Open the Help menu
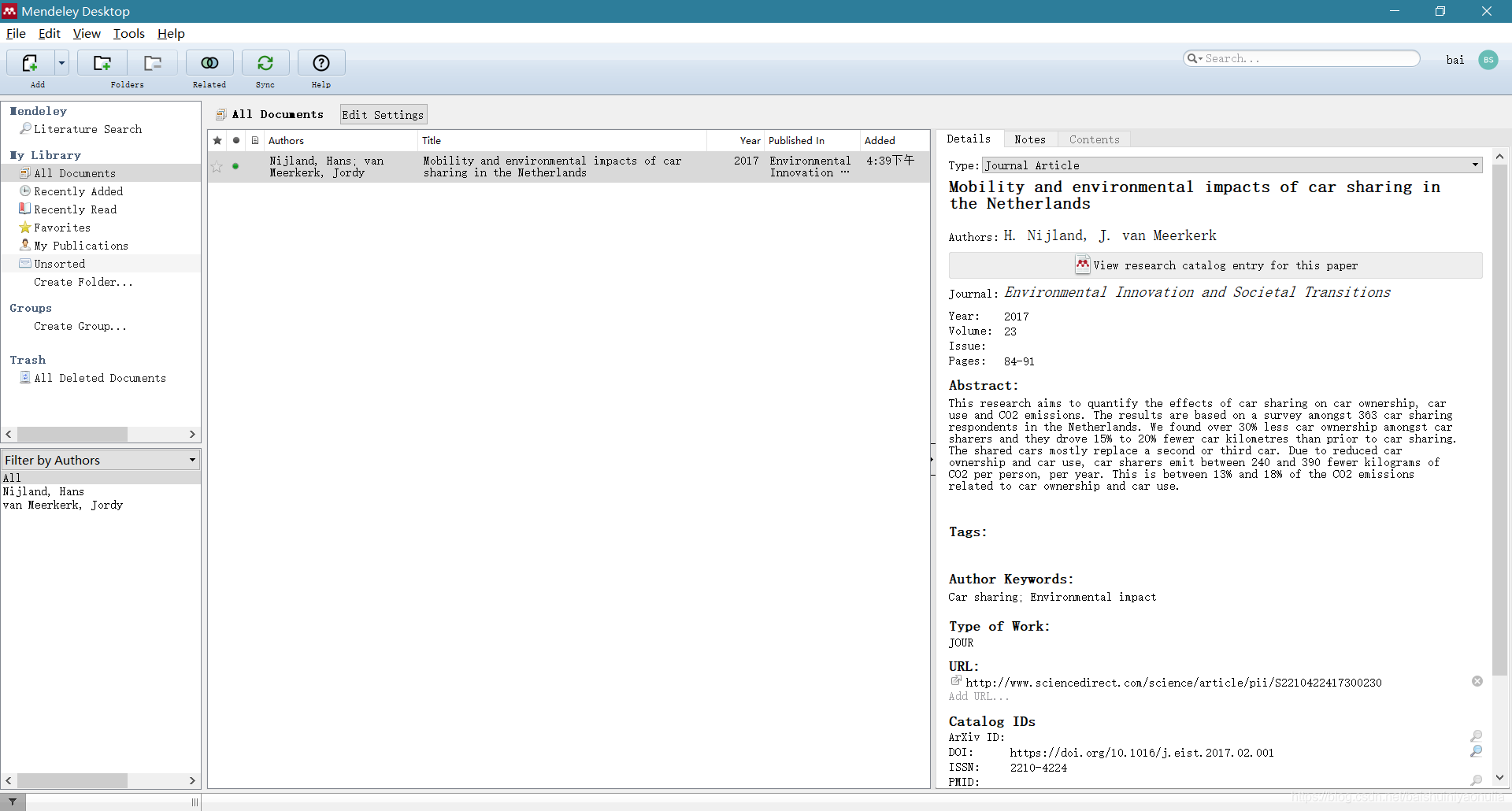This screenshot has height=811, width=1512. pos(171,33)
